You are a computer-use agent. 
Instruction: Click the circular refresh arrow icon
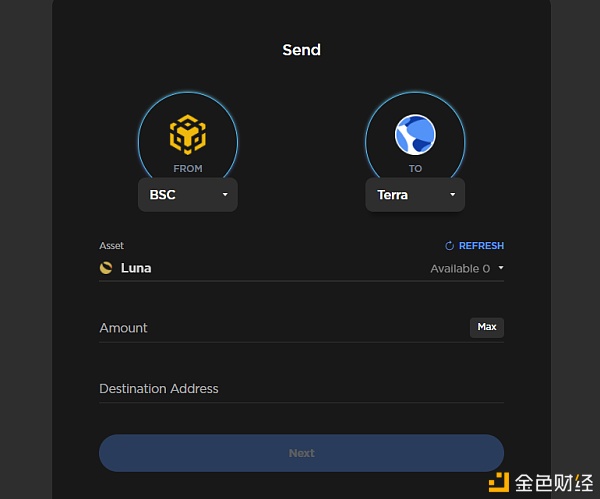tap(449, 246)
